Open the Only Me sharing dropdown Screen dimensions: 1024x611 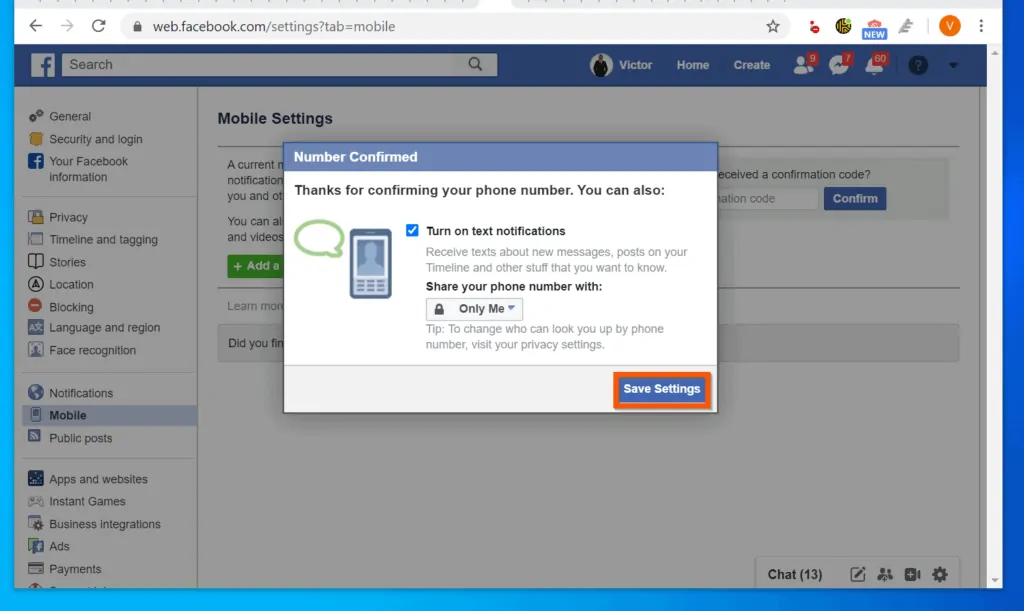point(474,309)
